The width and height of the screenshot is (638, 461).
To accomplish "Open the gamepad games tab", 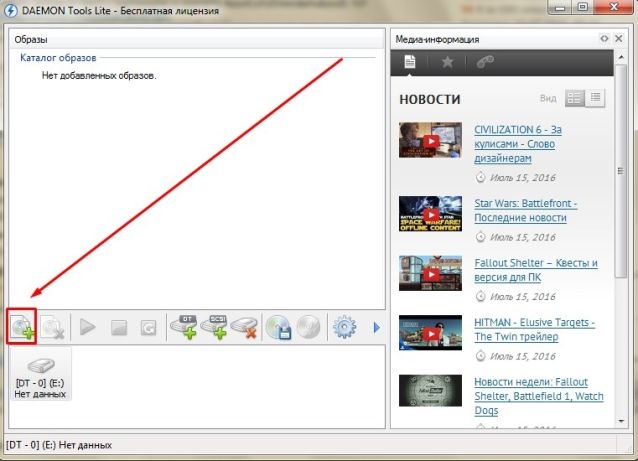I will (x=485, y=62).
